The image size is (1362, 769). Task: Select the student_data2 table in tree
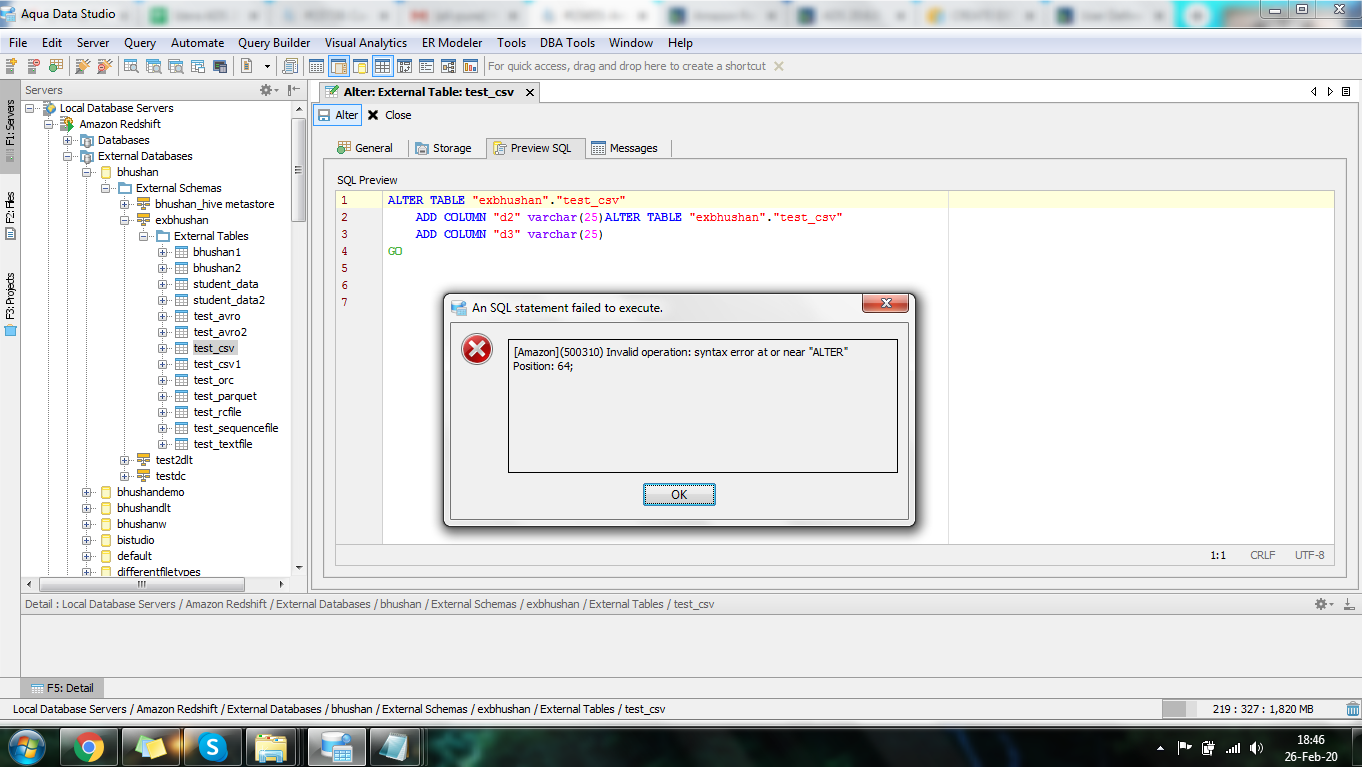(229, 300)
